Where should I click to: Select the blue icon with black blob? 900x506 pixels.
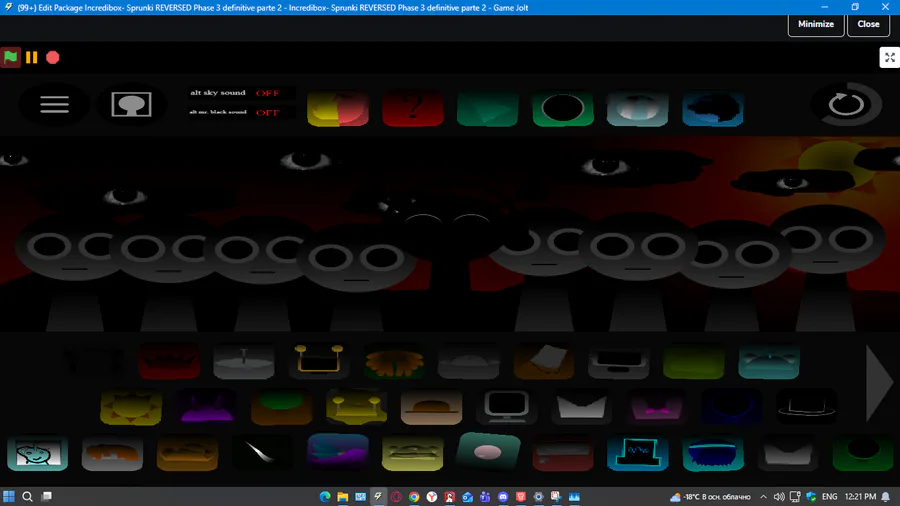tap(713, 108)
